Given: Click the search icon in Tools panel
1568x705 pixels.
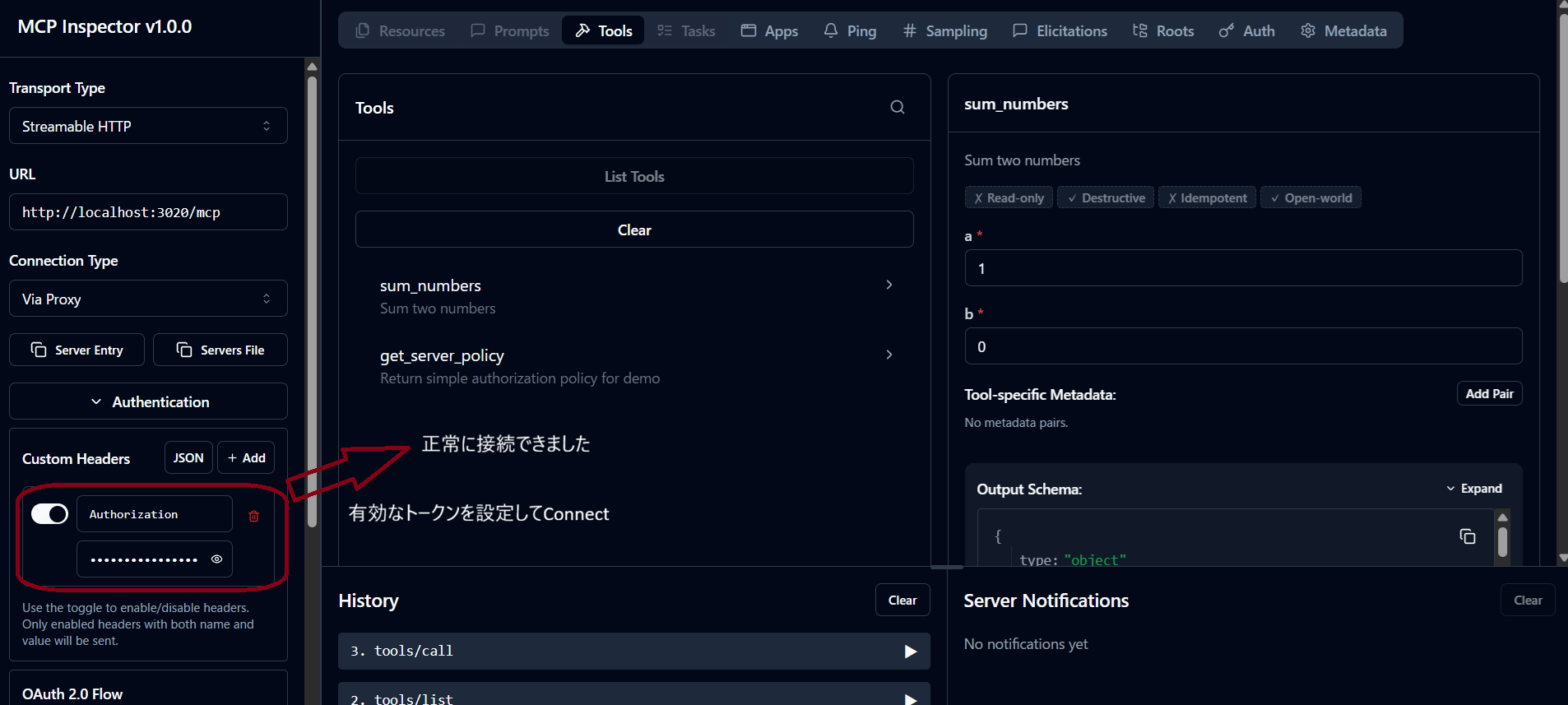Looking at the screenshot, I should coord(898,107).
